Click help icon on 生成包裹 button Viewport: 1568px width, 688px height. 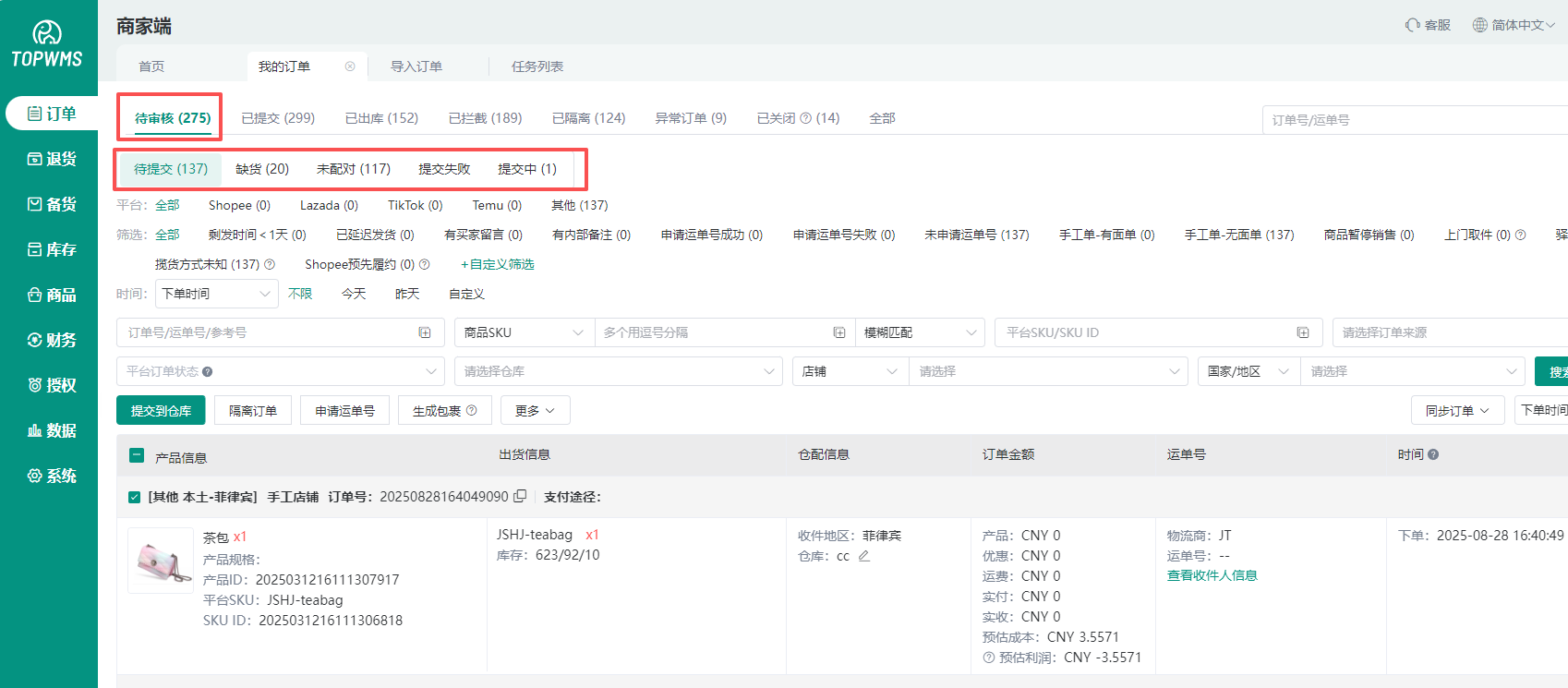(472, 410)
